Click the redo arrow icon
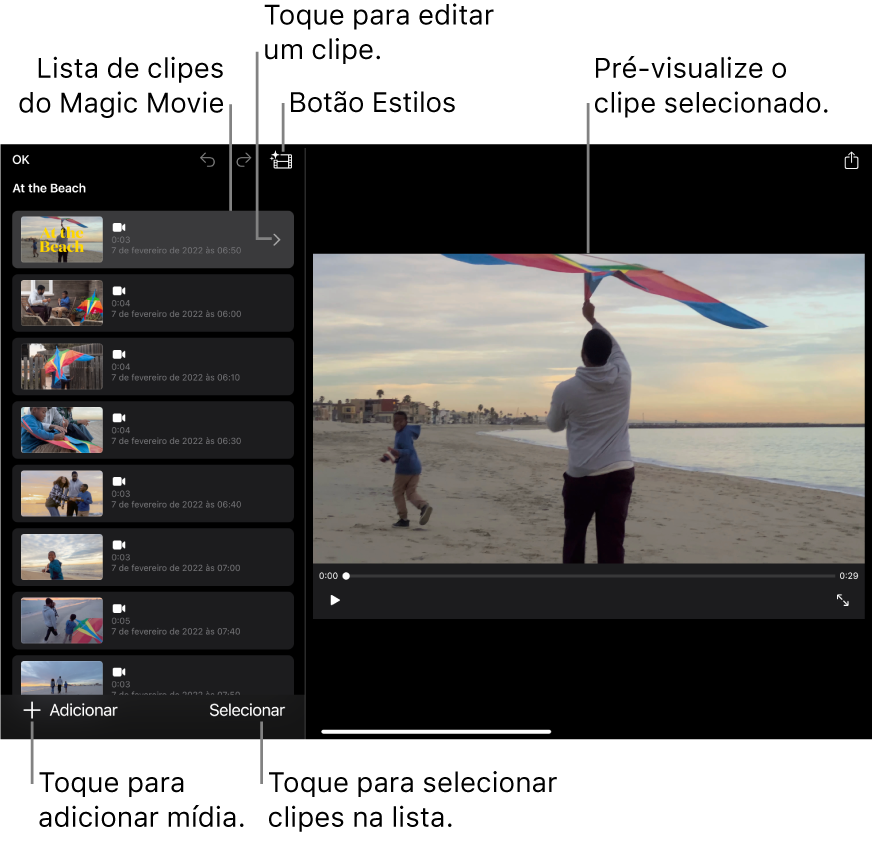 [x=243, y=160]
